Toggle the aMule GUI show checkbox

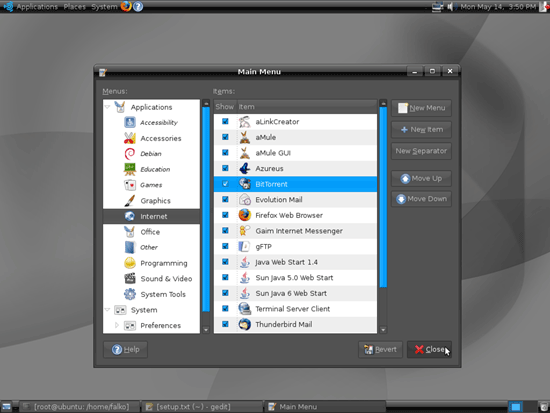[225, 153]
